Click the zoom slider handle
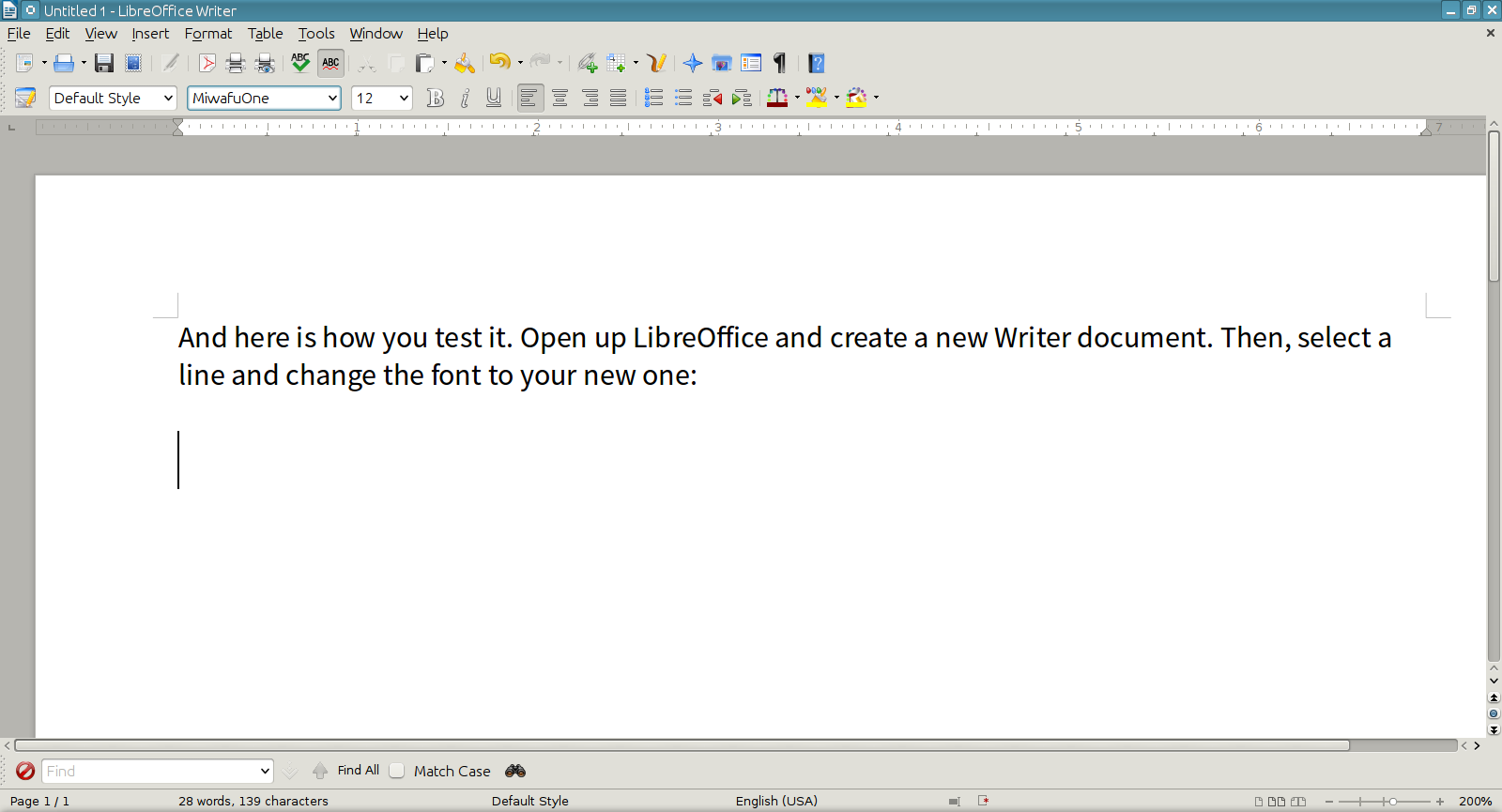This screenshot has width=1502, height=812. tap(1393, 802)
